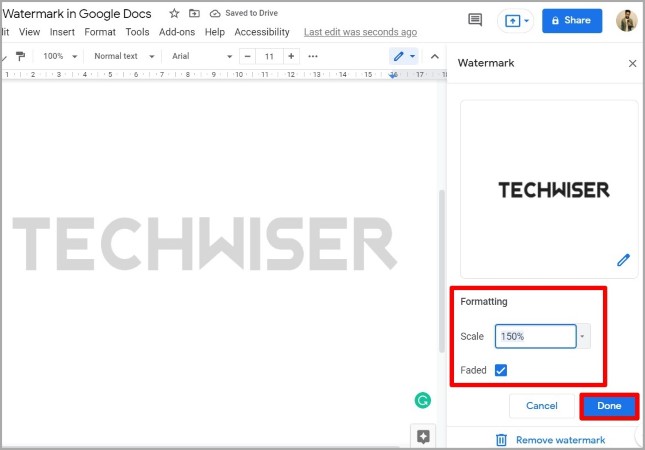Click the Share button

572,21
